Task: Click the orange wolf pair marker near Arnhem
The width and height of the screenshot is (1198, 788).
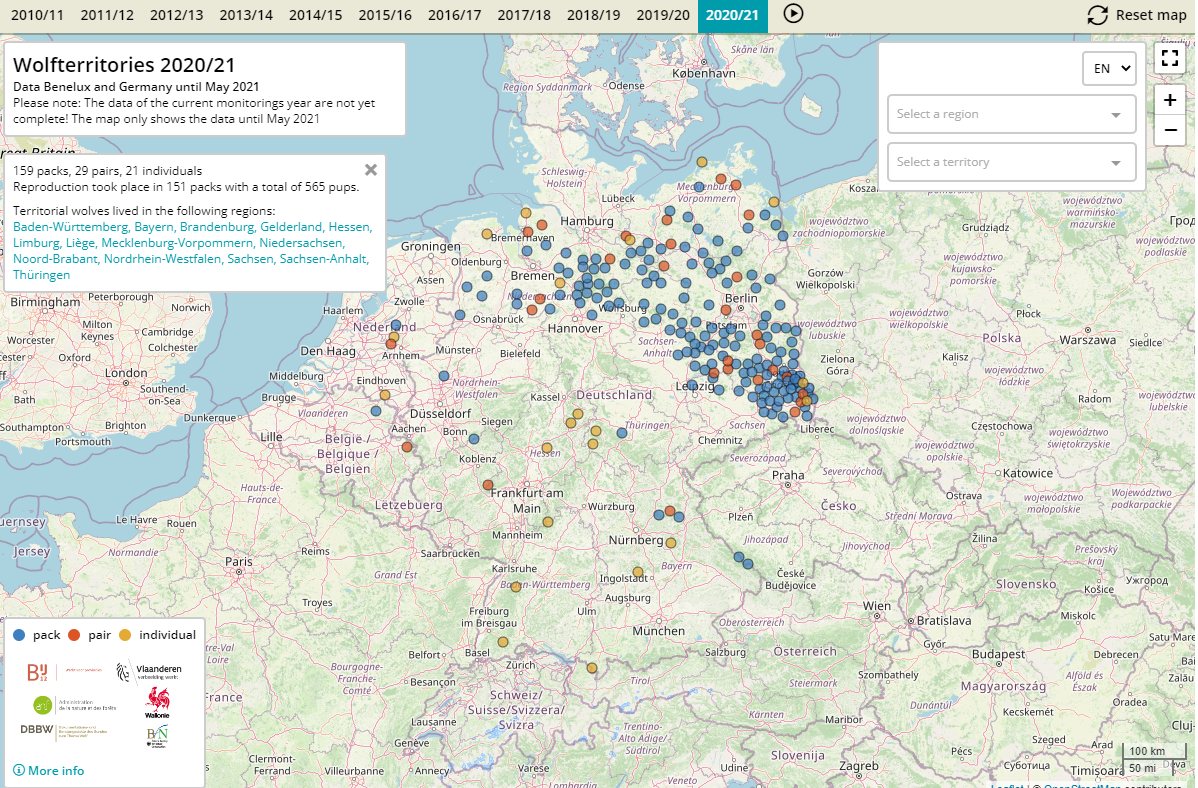Action: (391, 344)
